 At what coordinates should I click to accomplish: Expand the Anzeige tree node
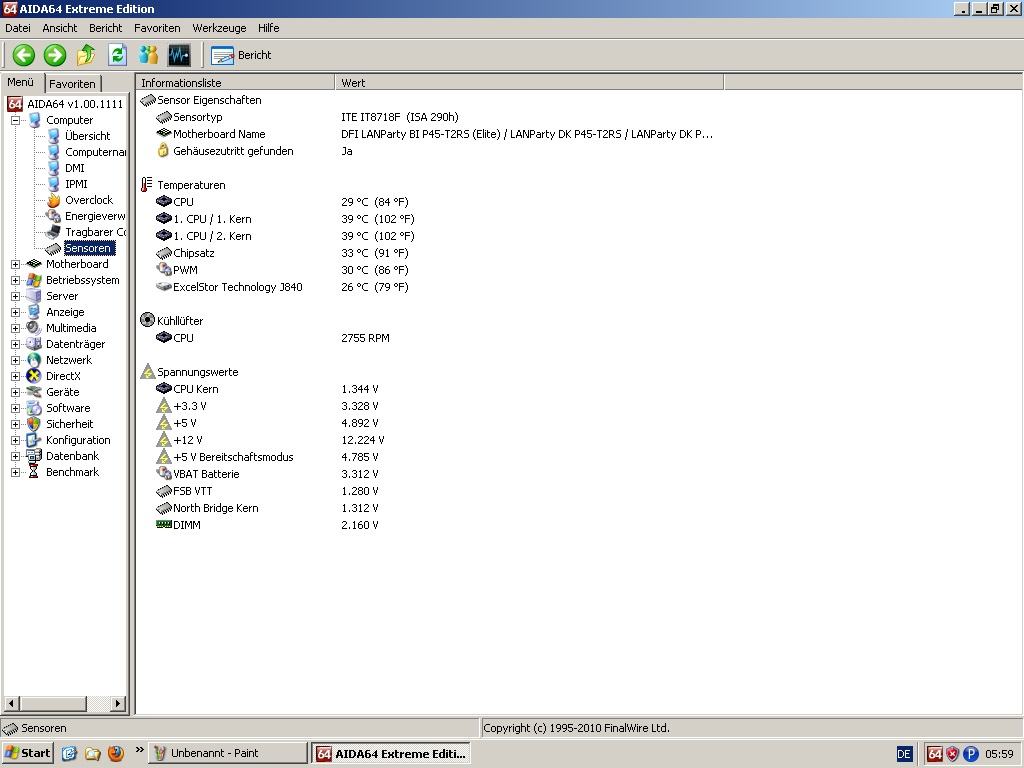15,312
